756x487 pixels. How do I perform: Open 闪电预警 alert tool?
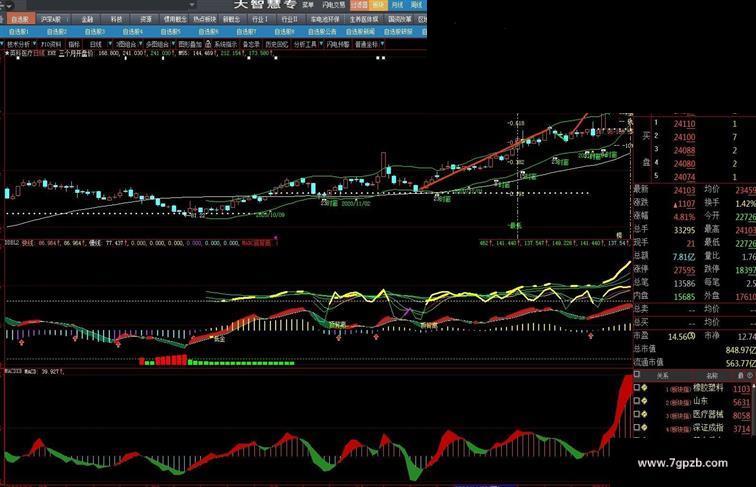[x=338, y=44]
